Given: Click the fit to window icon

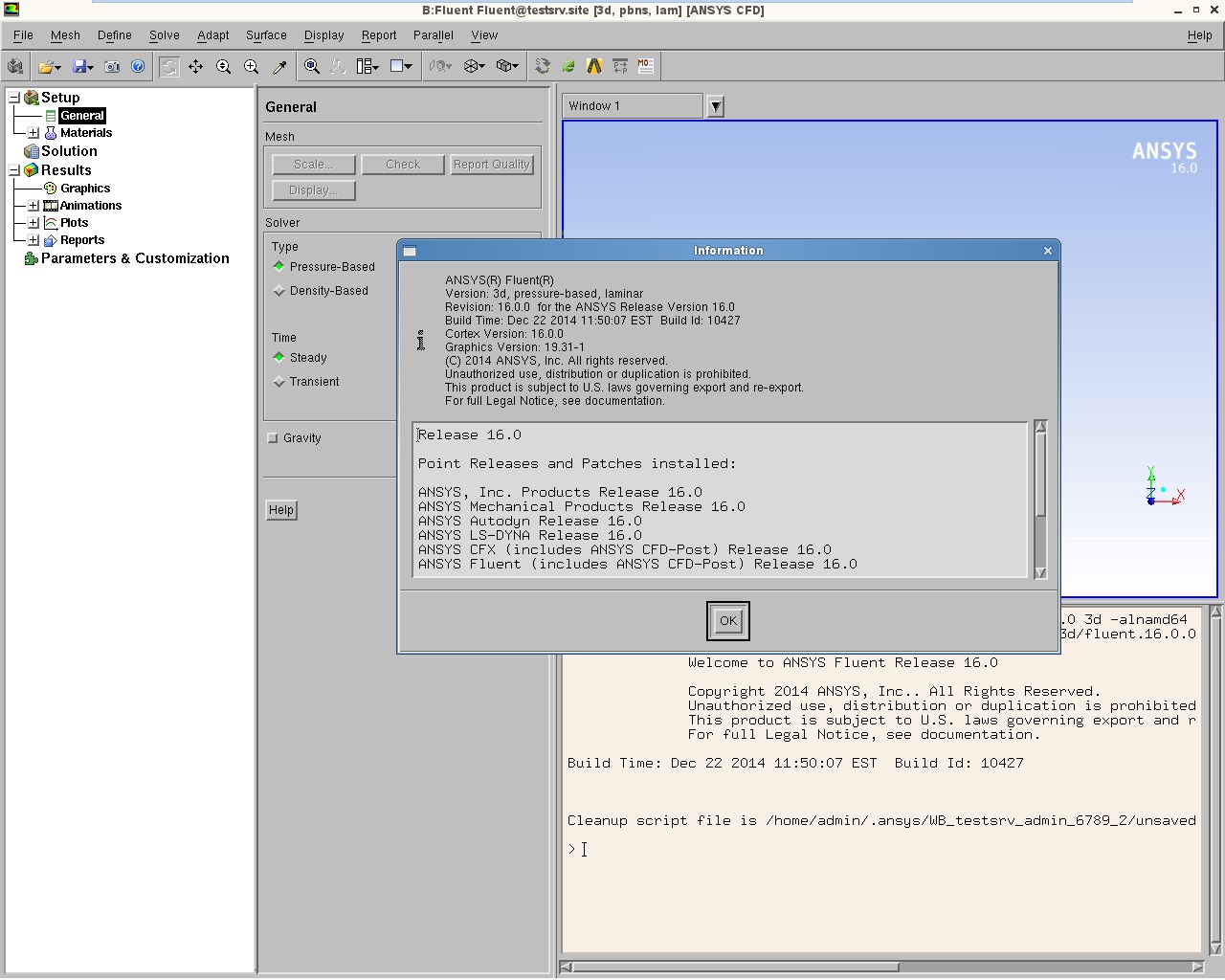Looking at the screenshot, I should tap(311, 67).
